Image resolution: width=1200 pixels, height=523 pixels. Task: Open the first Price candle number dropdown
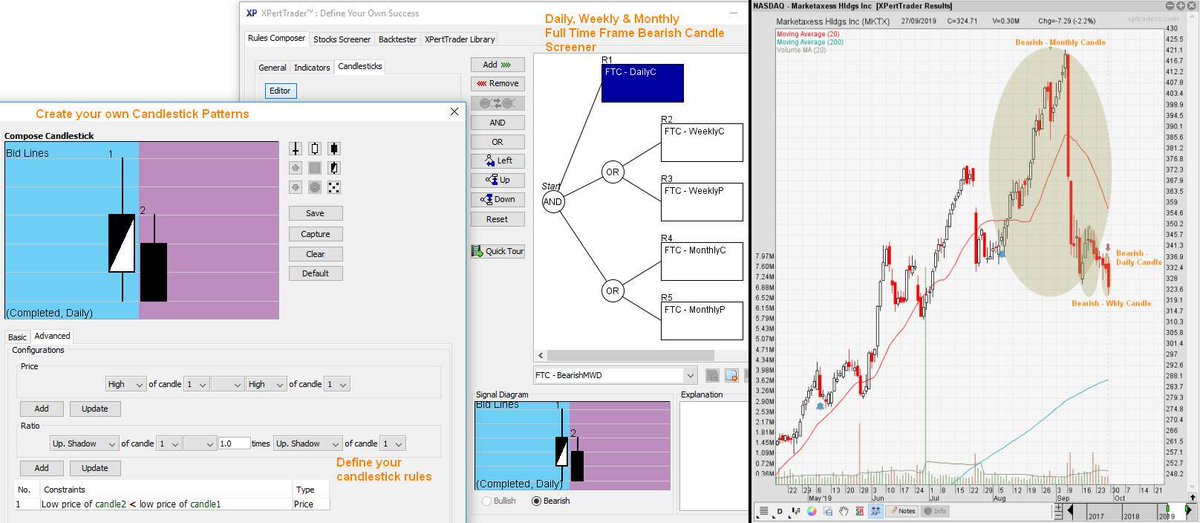pyautogui.click(x=196, y=384)
